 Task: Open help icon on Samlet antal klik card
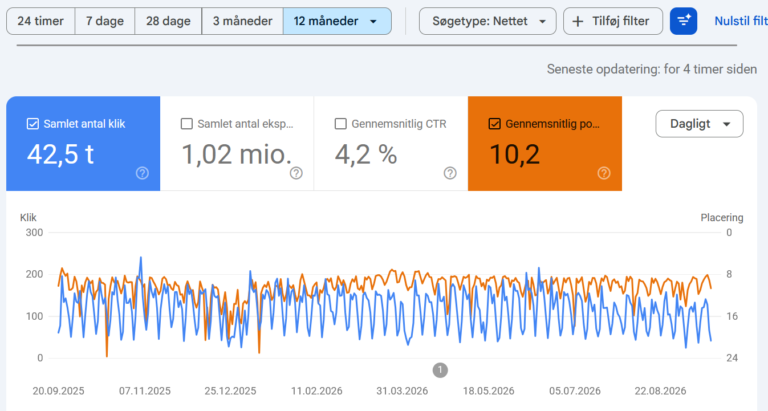coord(142,173)
